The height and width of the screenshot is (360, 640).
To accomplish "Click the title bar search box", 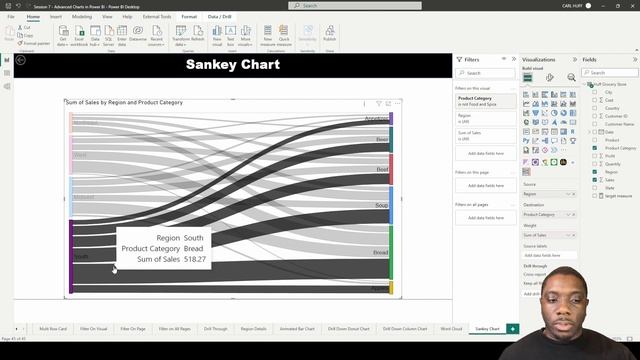I will [x=355, y=6].
